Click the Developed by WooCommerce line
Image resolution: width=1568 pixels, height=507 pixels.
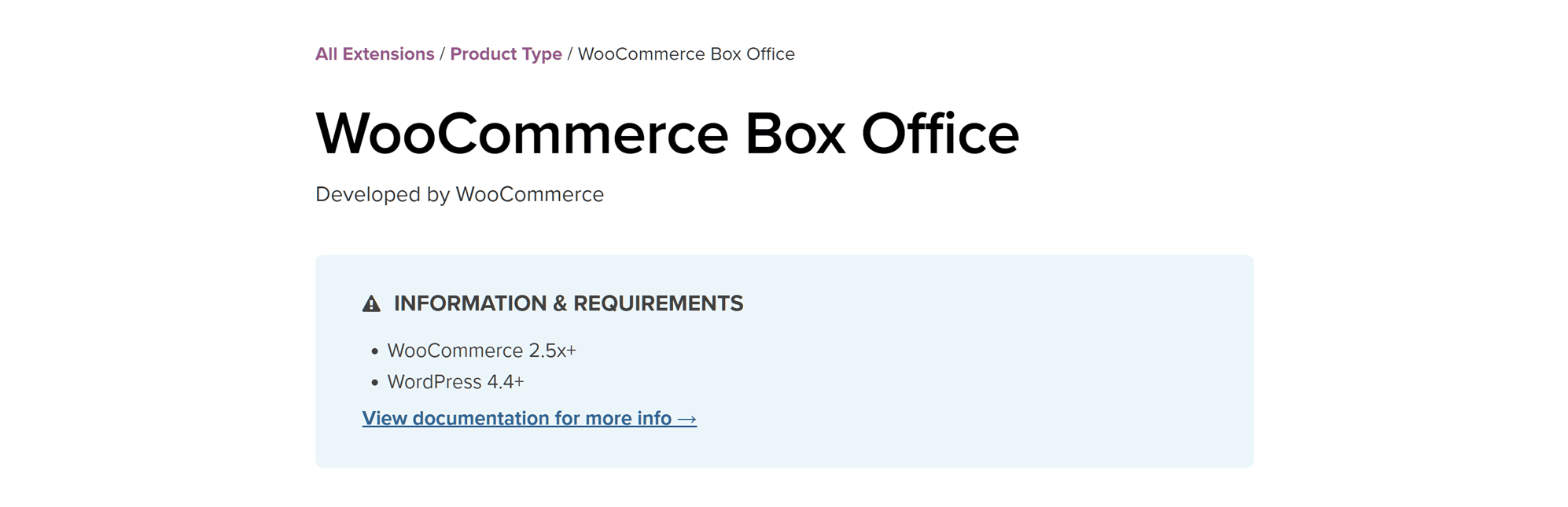point(459,194)
